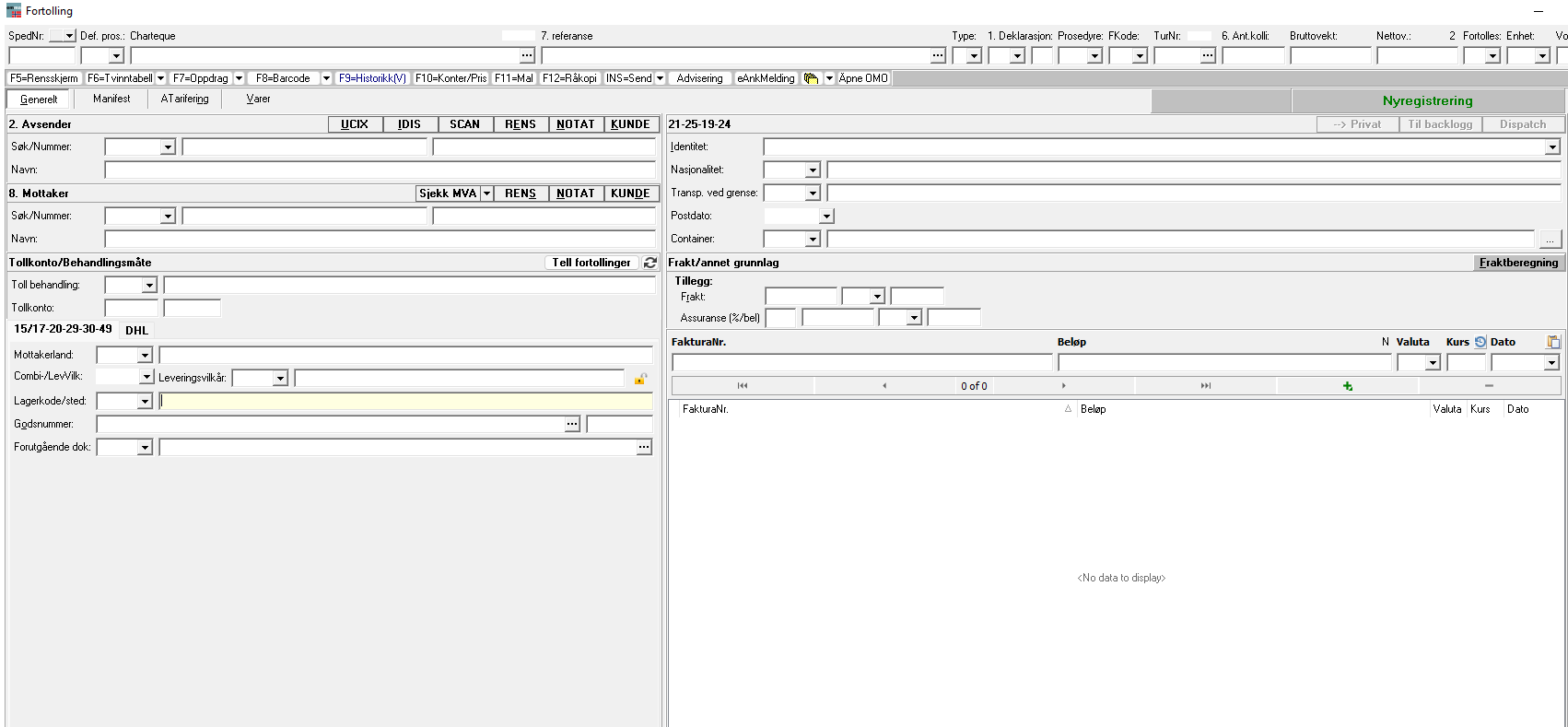Image resolution: width=1568 pixels, height=727 pixels.
Task: Go to the last invoice record
Action: (1205, 386)
